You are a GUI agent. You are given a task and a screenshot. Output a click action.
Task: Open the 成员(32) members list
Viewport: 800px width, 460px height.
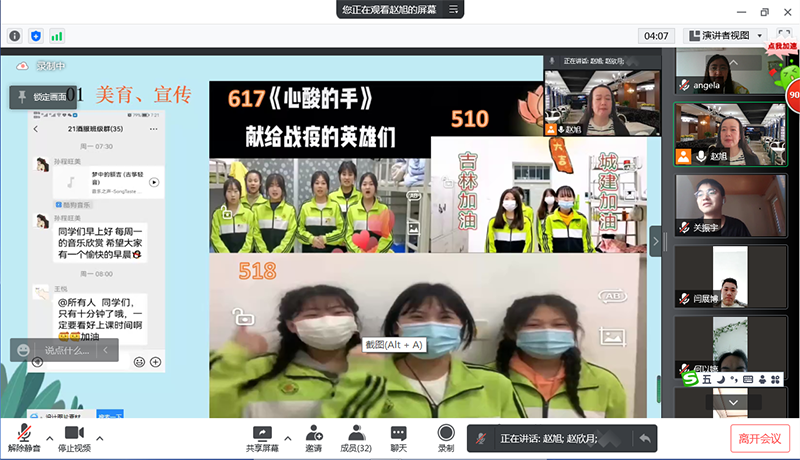(356, 439)
